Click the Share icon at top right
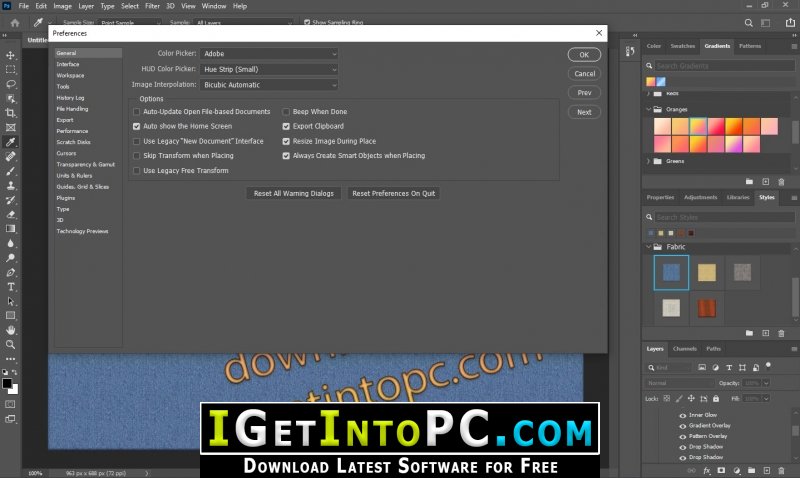This screenshot has height=478, width=800. click(x=790, y=22)
